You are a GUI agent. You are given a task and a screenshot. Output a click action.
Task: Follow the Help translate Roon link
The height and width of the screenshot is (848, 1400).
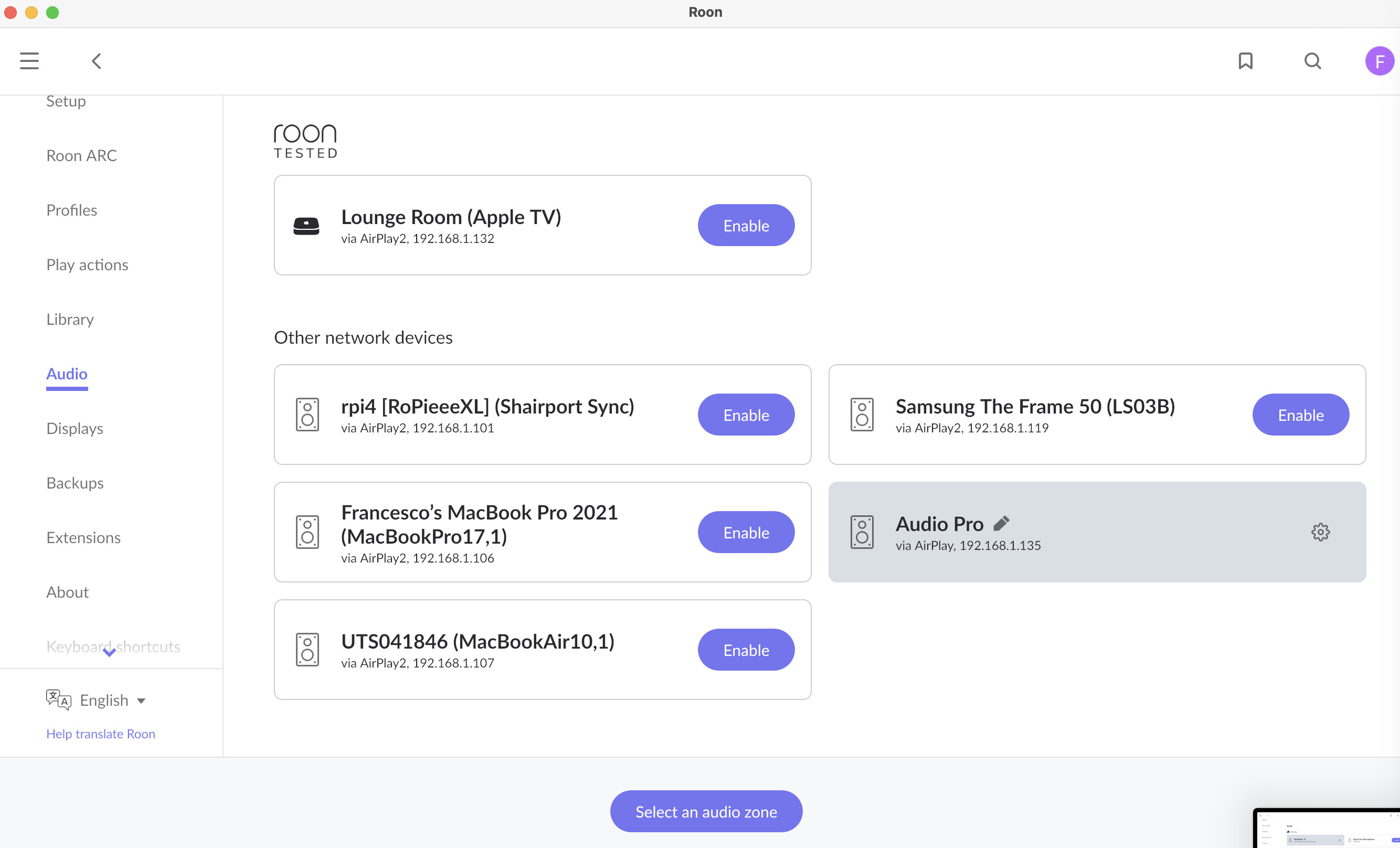(101, 734)
